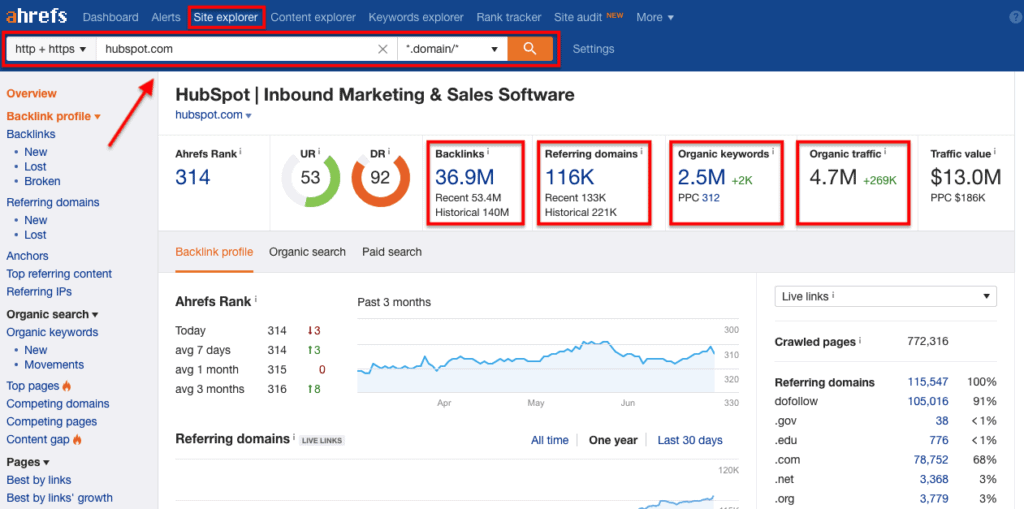1024x509 pixels.
Task: Switch to the Organic search tab
Action: (x=308, y=252)
